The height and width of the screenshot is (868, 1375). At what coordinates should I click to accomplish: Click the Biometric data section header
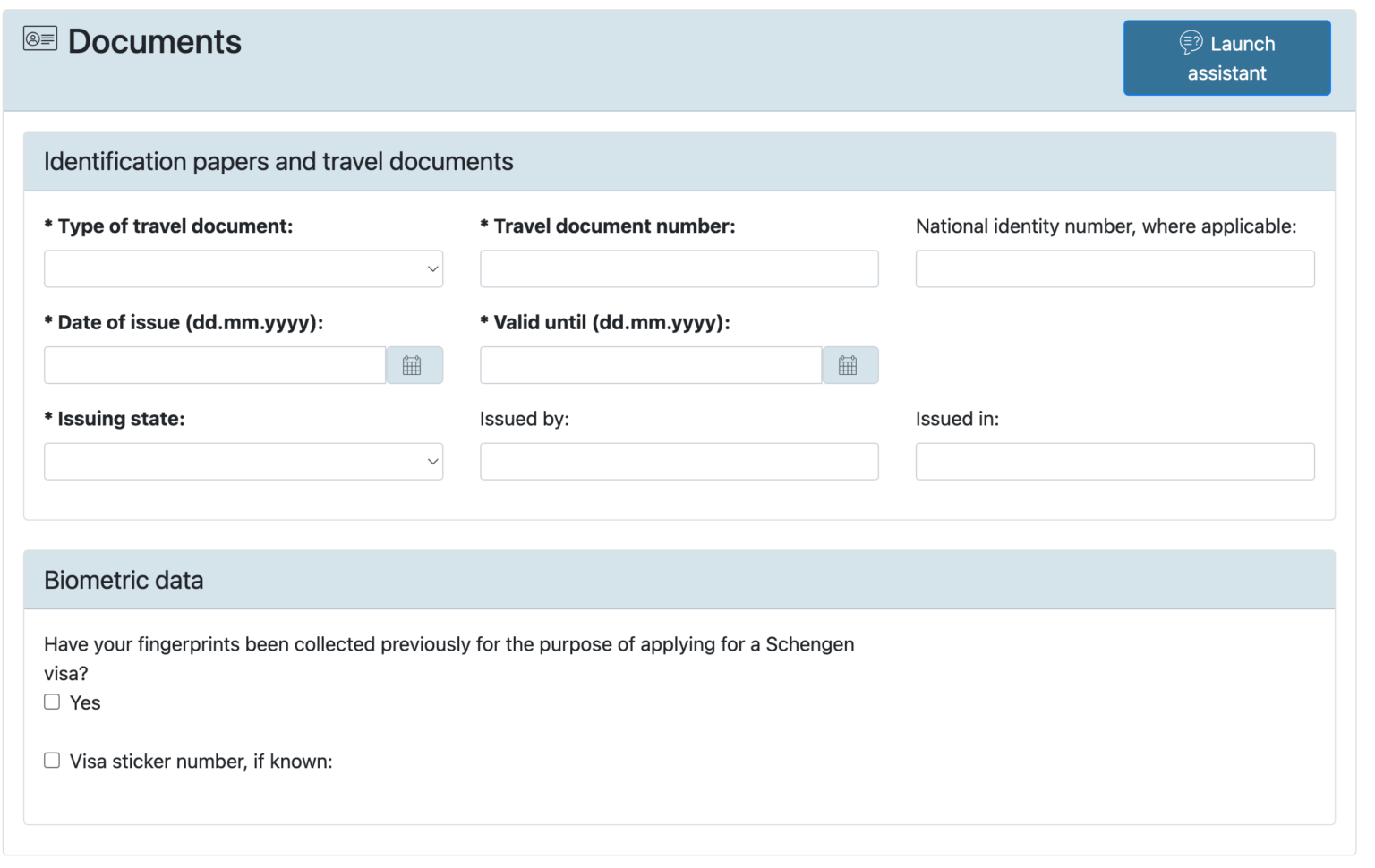[124, 579]
